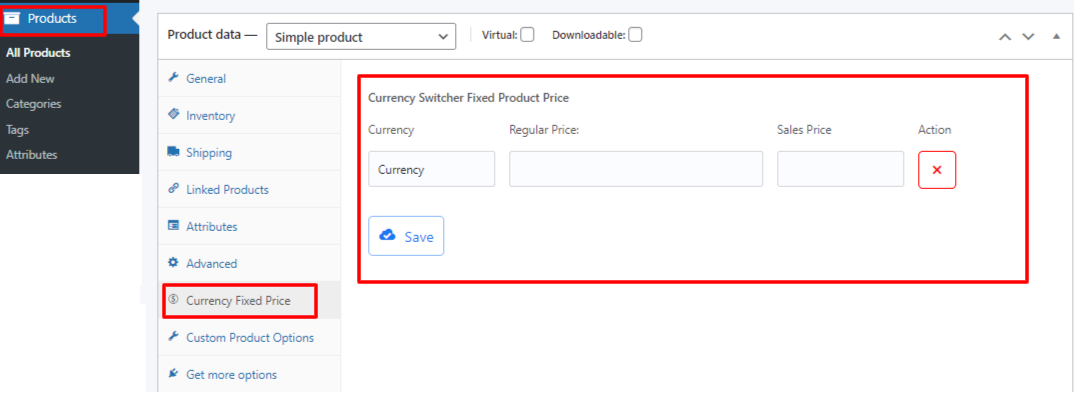Click the Linked Products chain icon
This screenshot has width=1074, height=394.
click(x=173, y=188)
